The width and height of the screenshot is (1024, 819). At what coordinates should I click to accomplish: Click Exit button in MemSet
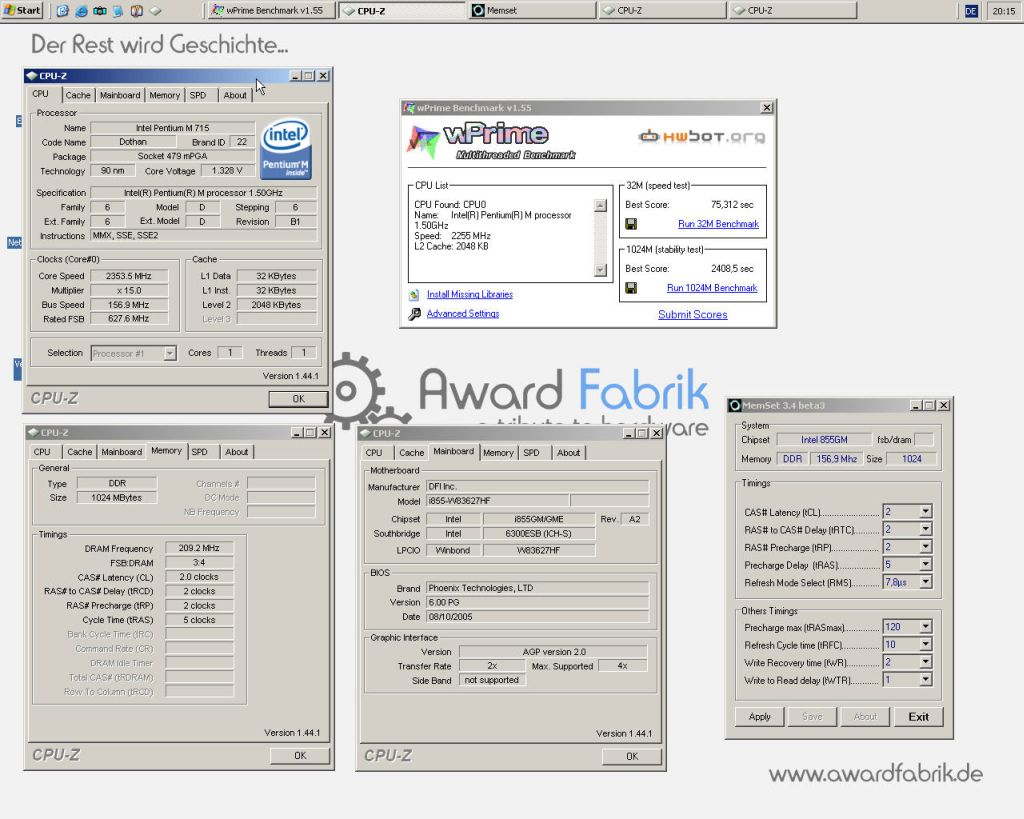918,716
